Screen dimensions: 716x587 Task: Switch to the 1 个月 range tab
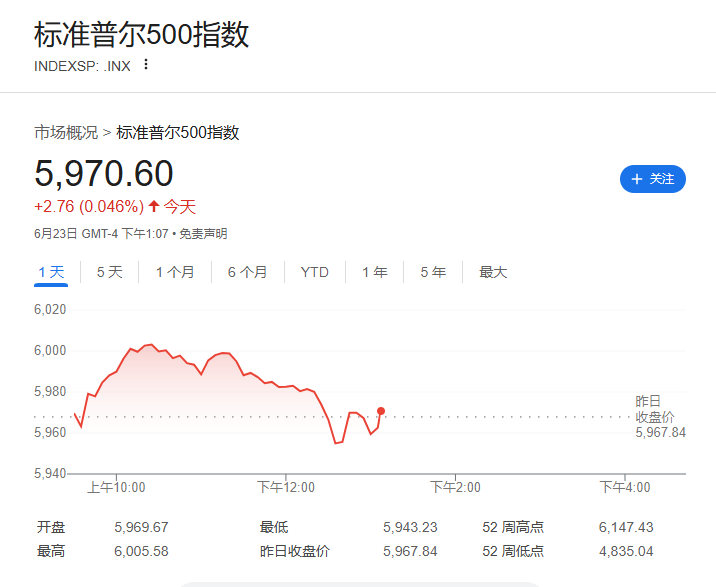click(175, 272)
